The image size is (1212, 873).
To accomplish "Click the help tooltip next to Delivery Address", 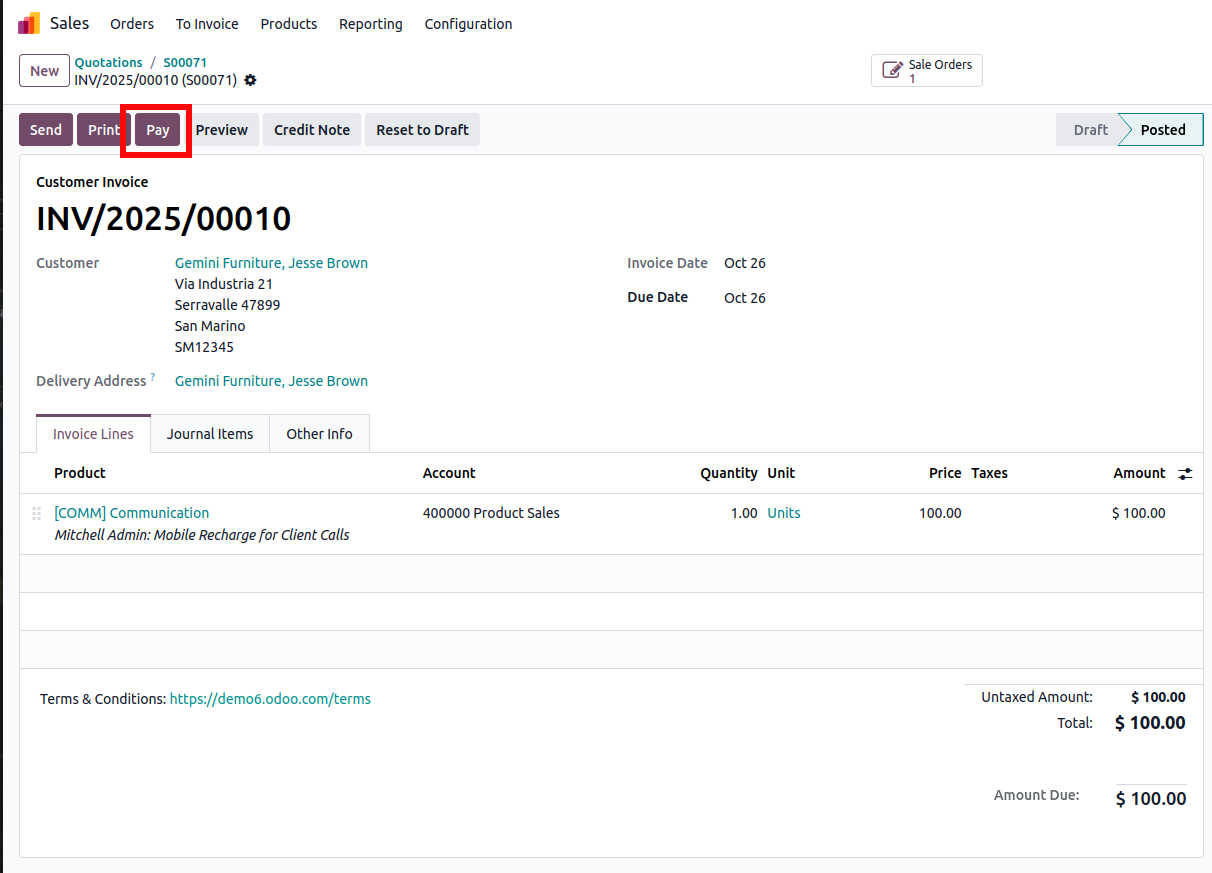I will [x=153, y=377].
